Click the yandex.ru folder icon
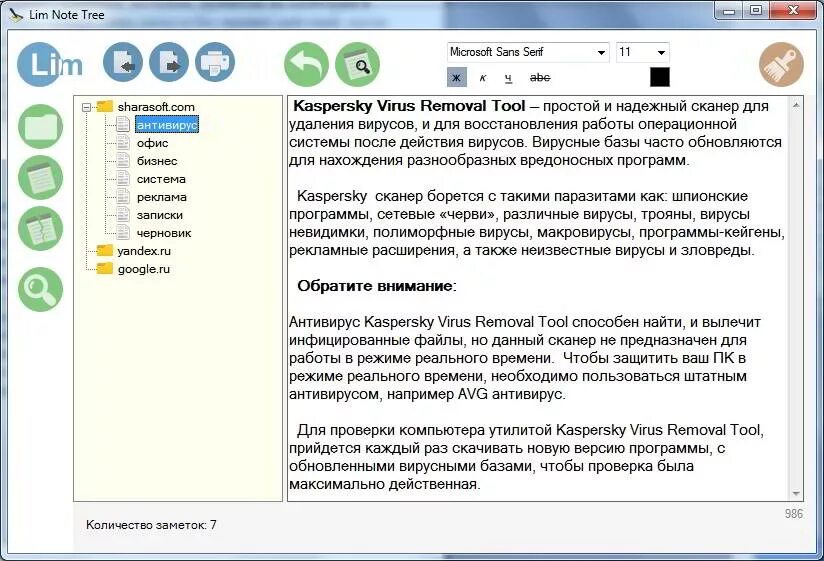This screenshot has width=824, height=561. [105, 251]
